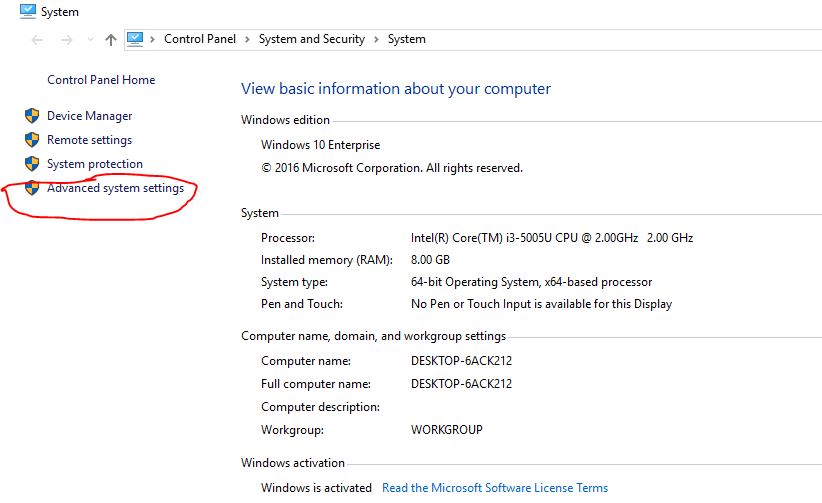This screenshot has width=822, height=503.
Task: Open Device Manager link
Action: coord(90,116)
